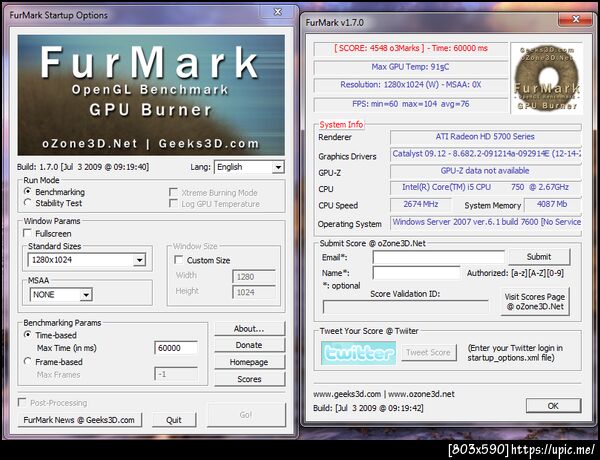600x460 pixels.
Task: Close the FurMark Startup Options window
Action: coord(278,12)
